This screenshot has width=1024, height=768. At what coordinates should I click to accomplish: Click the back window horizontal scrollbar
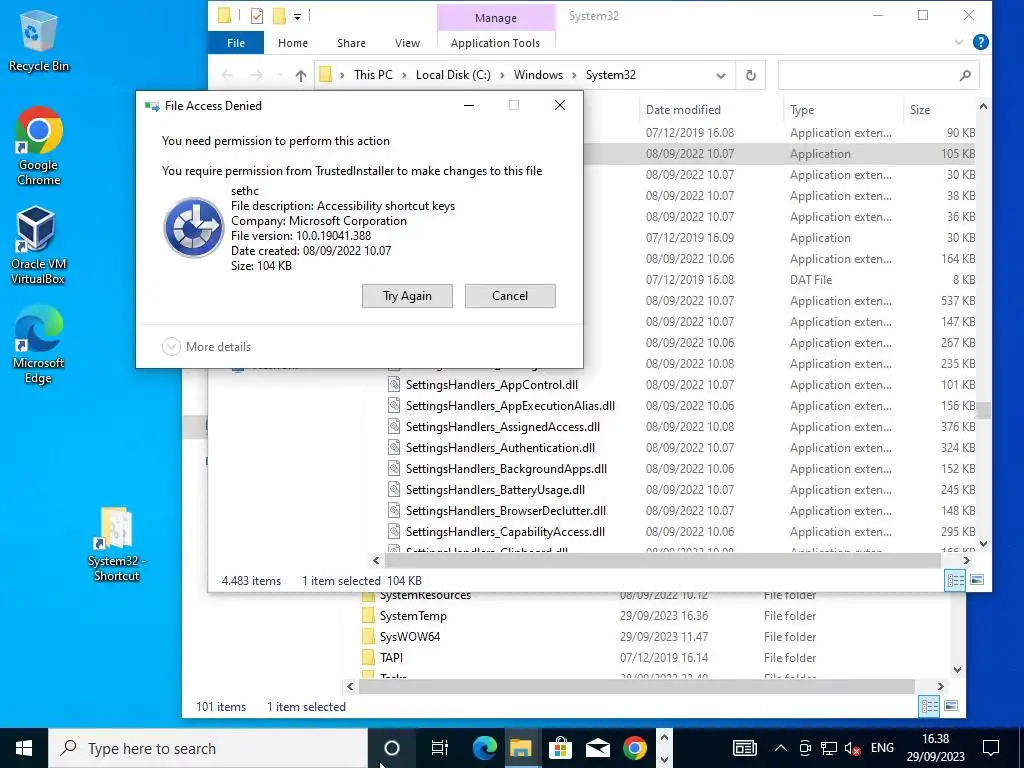pyautogui.click(x=637, y=686)
